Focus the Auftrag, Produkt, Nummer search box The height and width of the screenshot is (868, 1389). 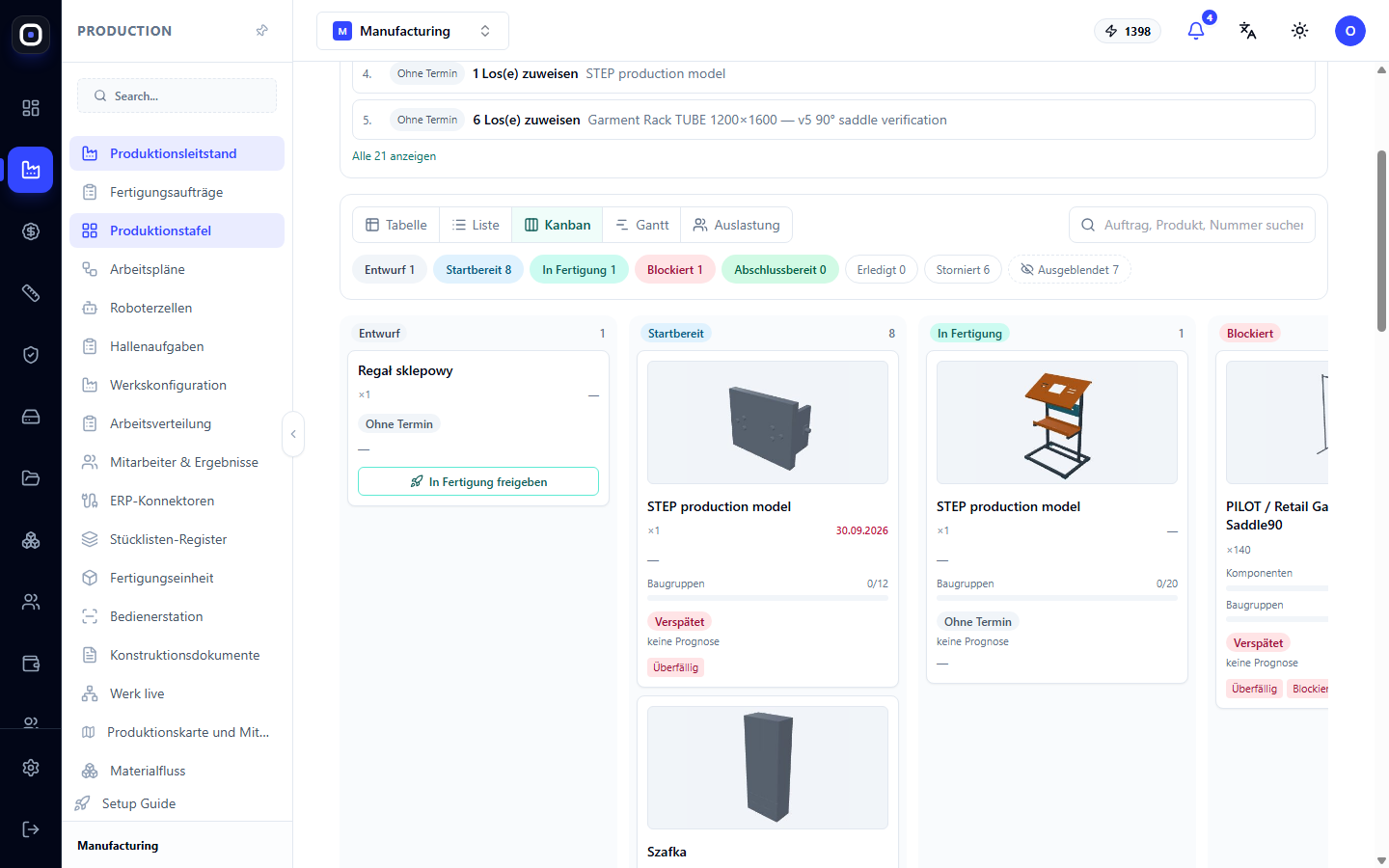(1192, 225)
